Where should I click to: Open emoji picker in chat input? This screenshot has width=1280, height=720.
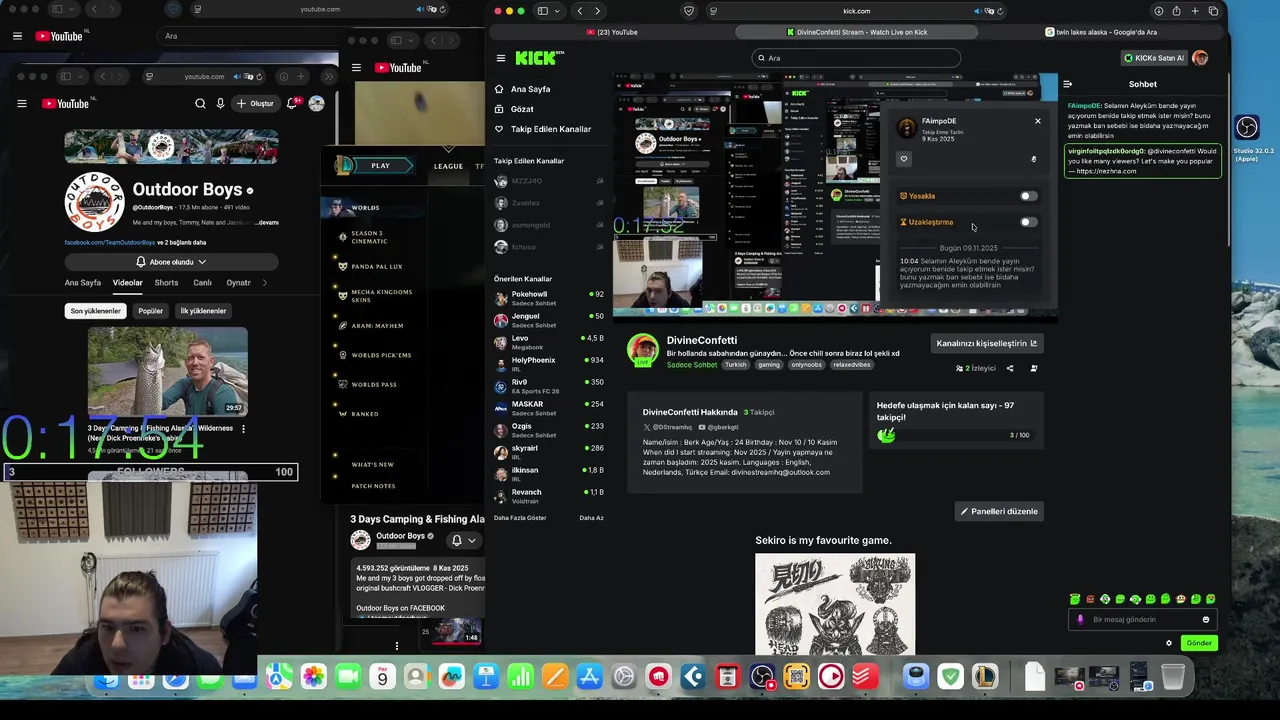(1206, 619)
